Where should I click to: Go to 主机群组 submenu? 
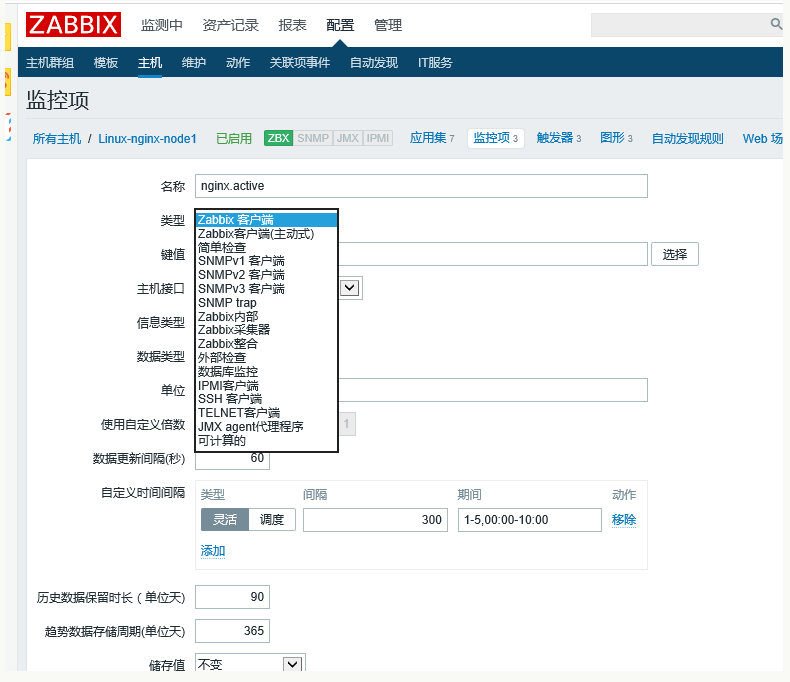point(50,62)
